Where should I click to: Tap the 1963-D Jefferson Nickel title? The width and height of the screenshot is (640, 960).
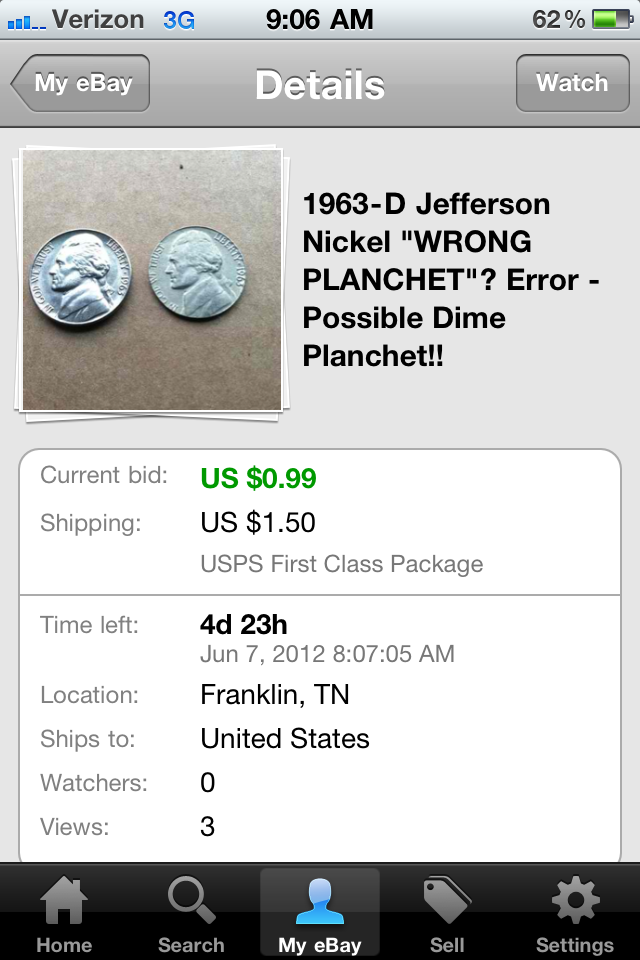tap(450, 280)
